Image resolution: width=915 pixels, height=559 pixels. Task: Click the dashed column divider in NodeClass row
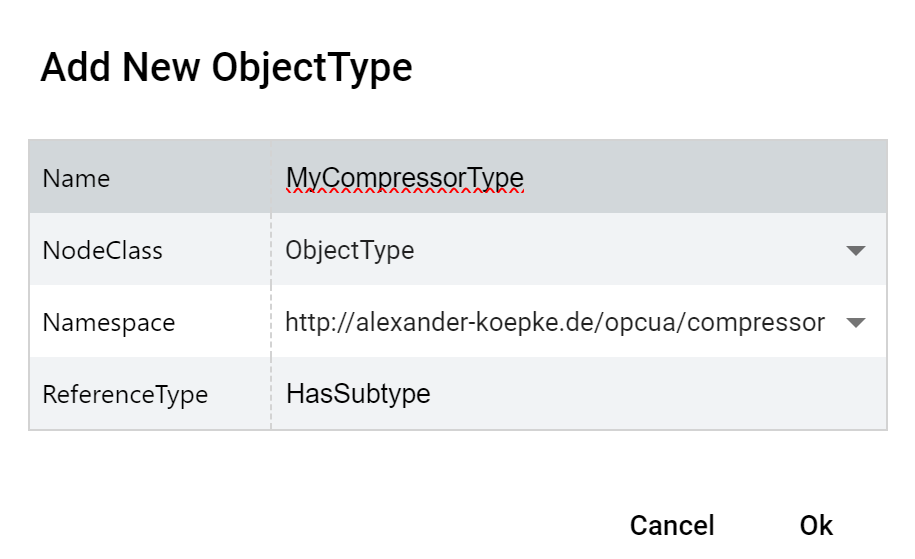[x=271, y=249]
